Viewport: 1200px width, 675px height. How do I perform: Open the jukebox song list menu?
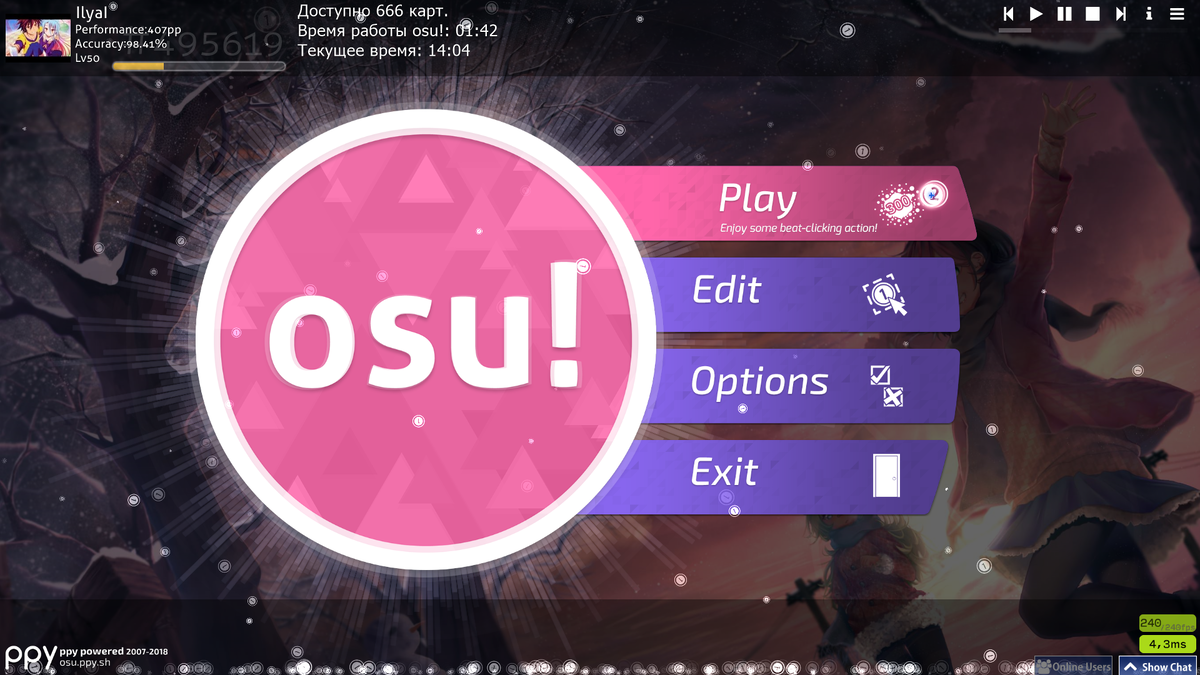(1177, 14)
